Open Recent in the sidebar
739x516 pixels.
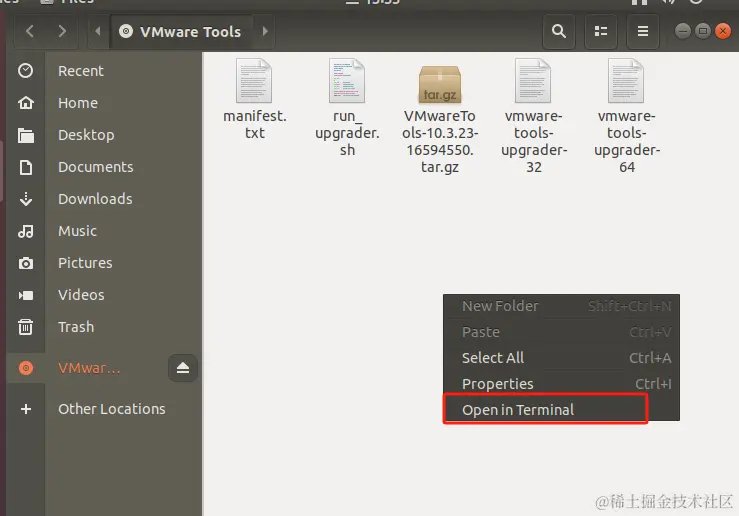[81, 71]
